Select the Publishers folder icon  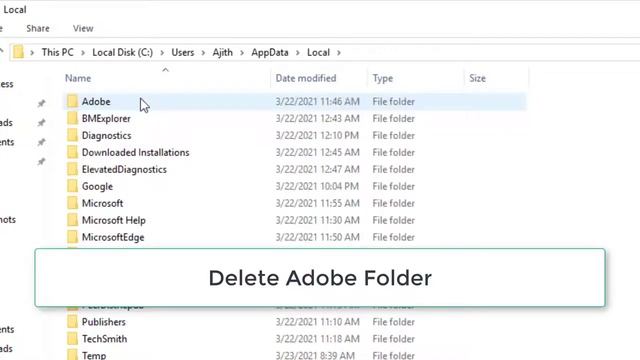coord(72,322)
